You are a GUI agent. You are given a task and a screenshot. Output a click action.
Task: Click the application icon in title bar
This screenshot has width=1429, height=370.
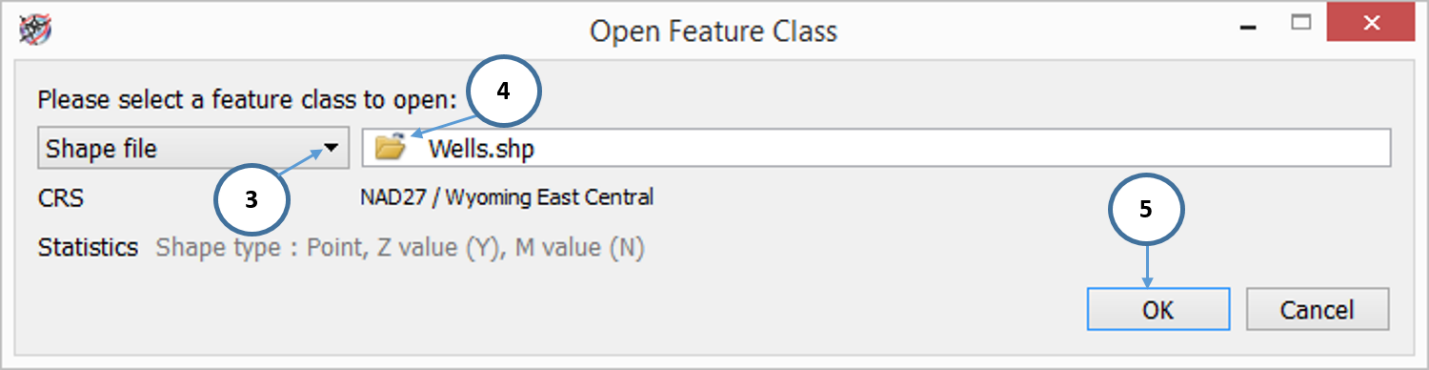pyautogui.click(x=35, y=30)
